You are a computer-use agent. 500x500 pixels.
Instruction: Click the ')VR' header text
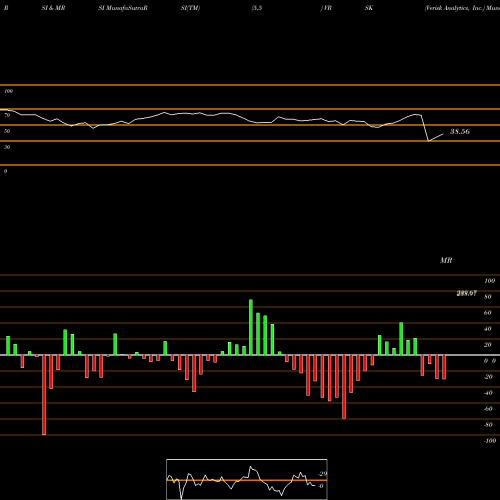(326, 8)
